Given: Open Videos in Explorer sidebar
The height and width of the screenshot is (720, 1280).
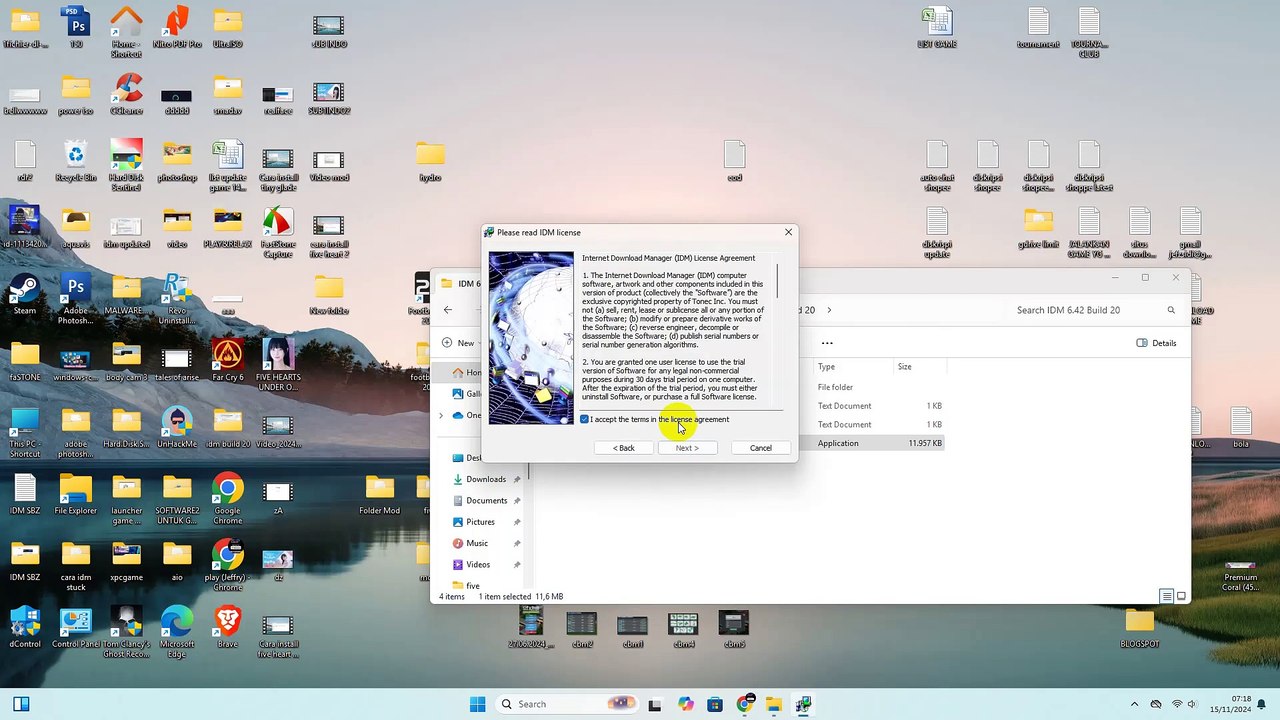Looking at the screenshot, I should 478,565.
